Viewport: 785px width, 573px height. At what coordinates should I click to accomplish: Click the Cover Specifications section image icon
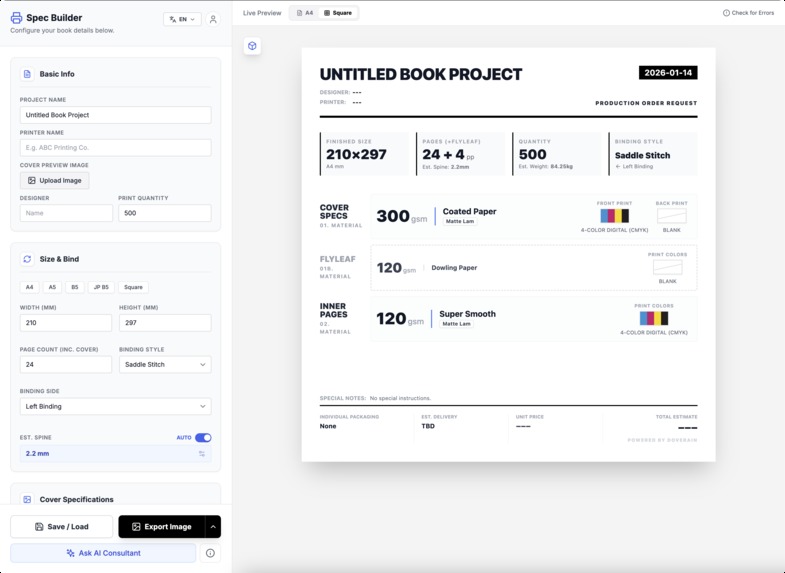tap(27, 499)
